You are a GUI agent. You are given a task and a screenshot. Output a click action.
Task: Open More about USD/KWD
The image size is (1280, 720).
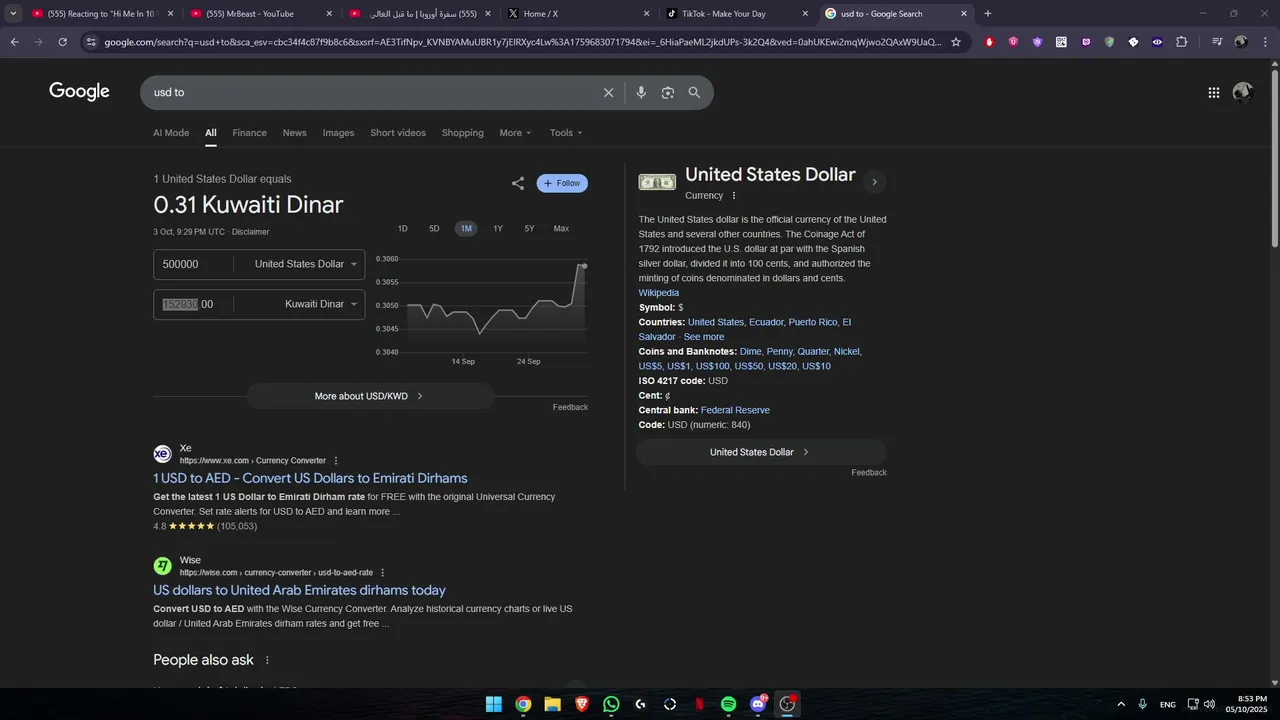370,396
